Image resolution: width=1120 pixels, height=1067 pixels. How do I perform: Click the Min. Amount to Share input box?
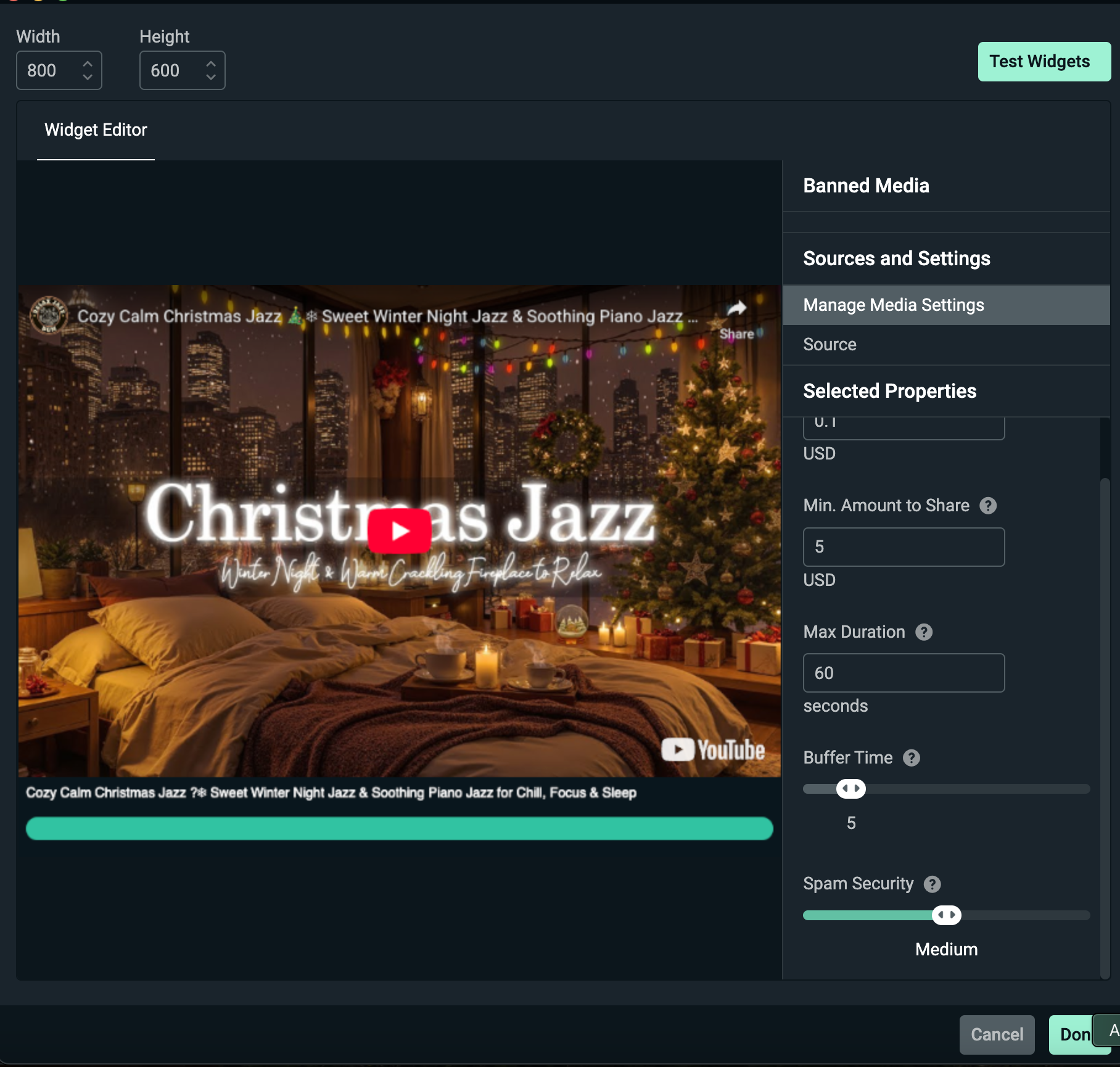pos(903,546)
